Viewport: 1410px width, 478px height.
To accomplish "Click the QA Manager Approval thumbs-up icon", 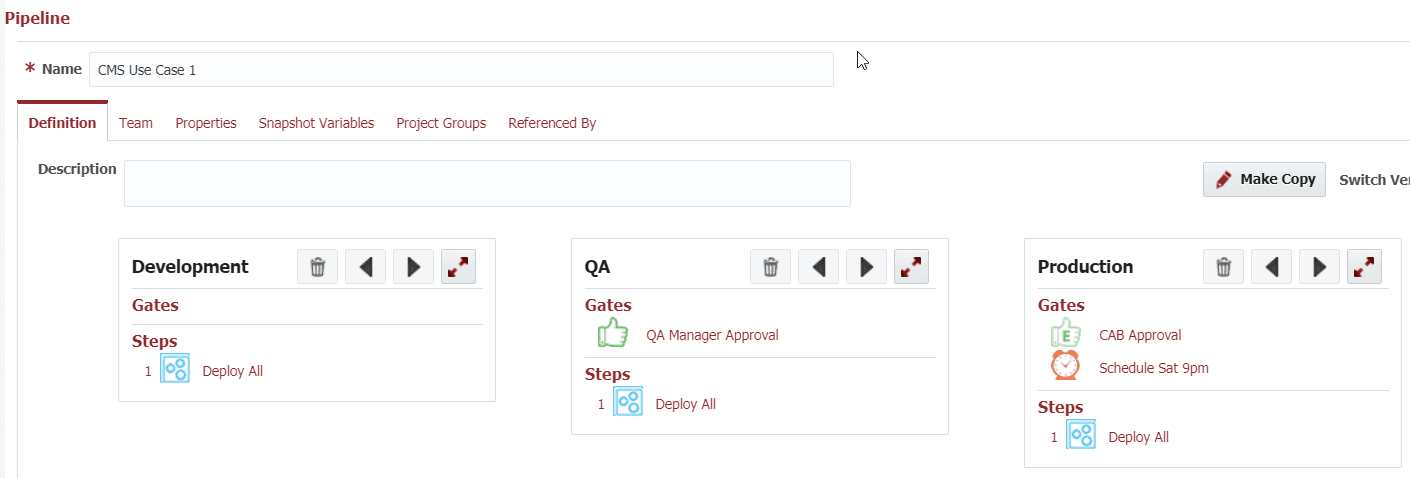I will point(612,333).
